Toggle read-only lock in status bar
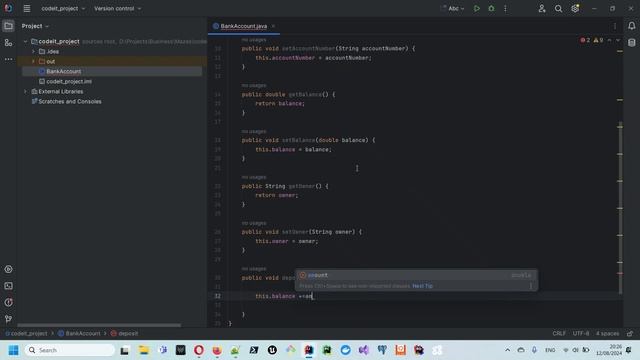Screen dimensions: 640x360 [630, 333]
